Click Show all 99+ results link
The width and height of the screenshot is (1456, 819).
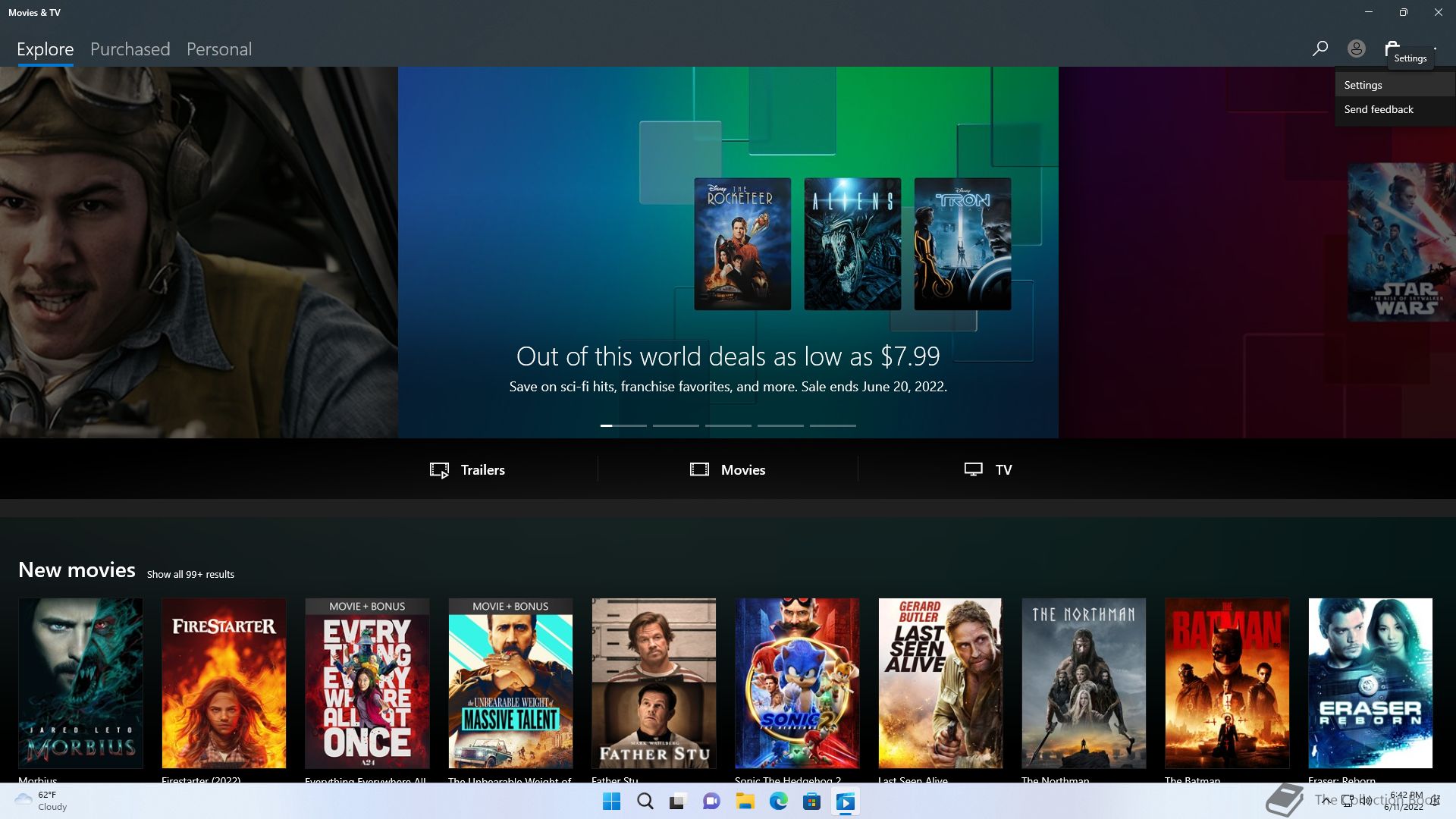click(190, 574)
